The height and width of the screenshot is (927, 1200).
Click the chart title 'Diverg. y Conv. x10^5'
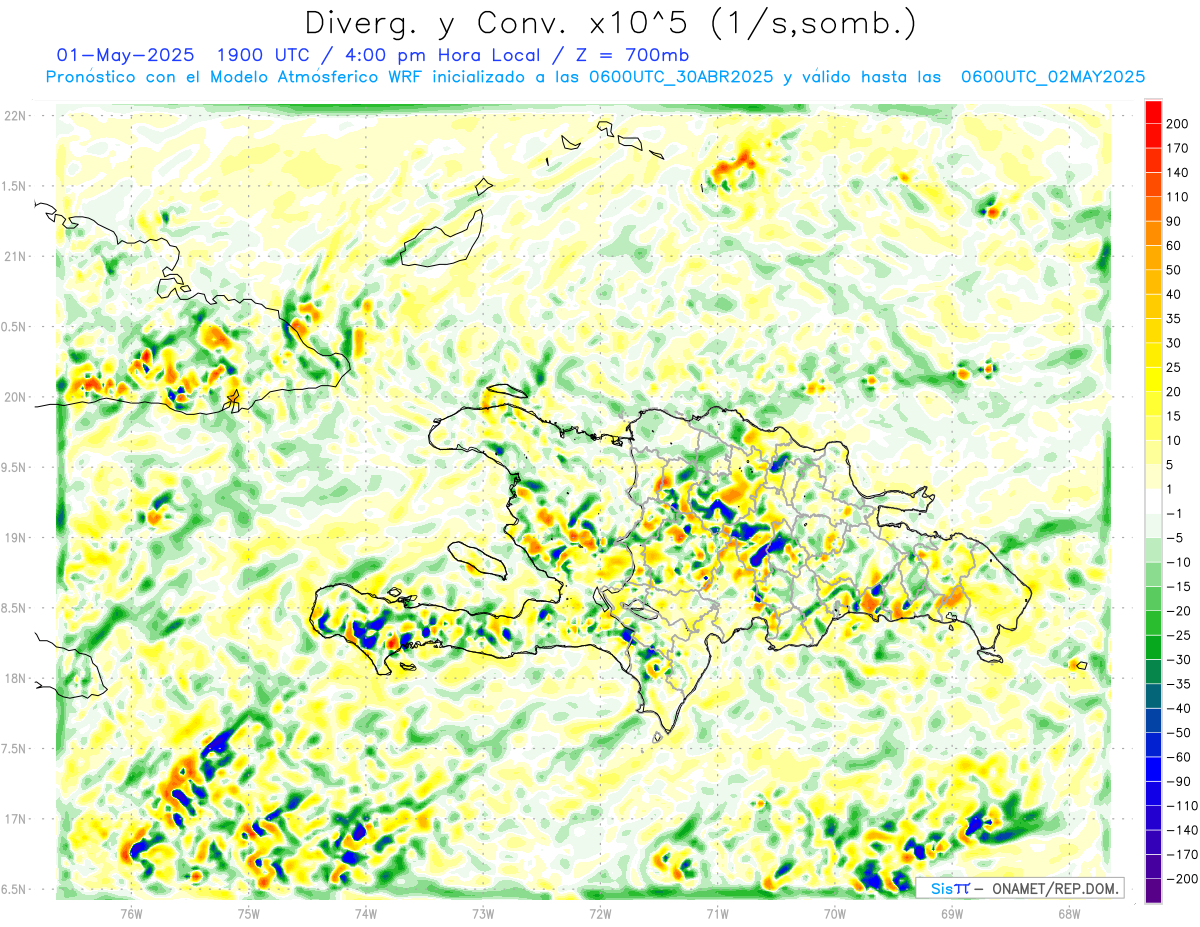[x=502, y=22]
